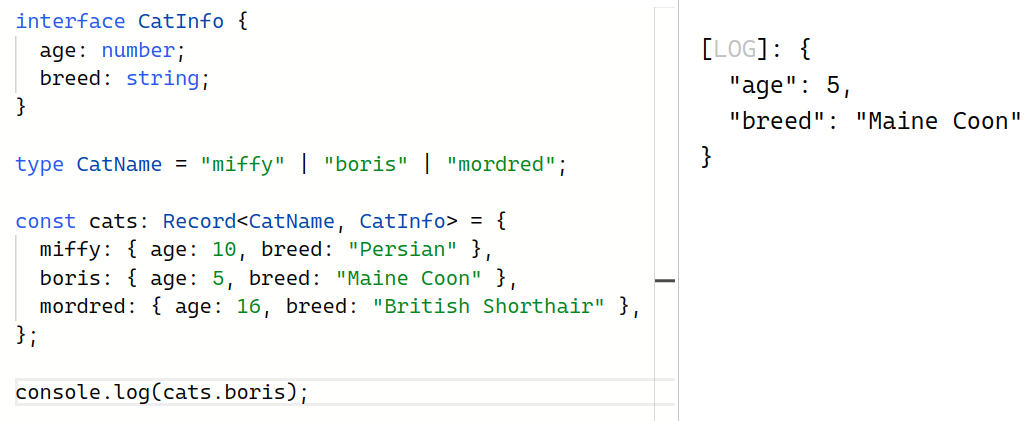Click the editor's vertical scrollbar marker

(x=665, y=281)
